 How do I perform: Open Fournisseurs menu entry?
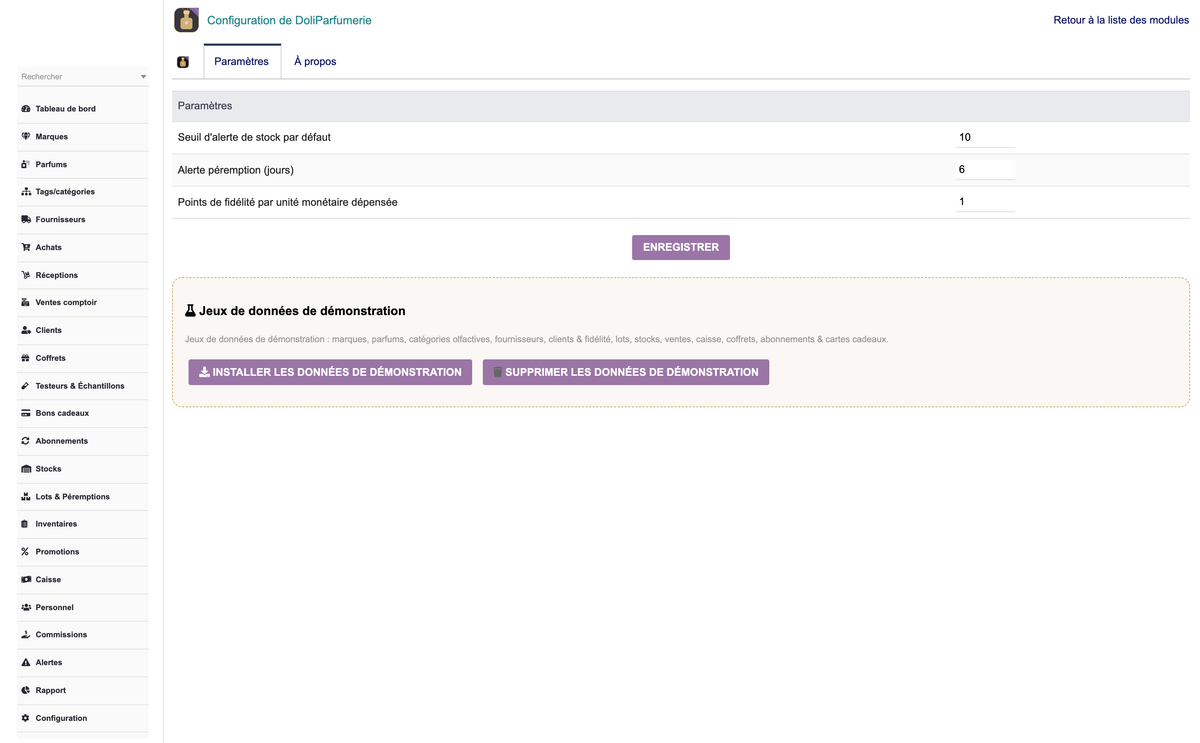point(60,219)
